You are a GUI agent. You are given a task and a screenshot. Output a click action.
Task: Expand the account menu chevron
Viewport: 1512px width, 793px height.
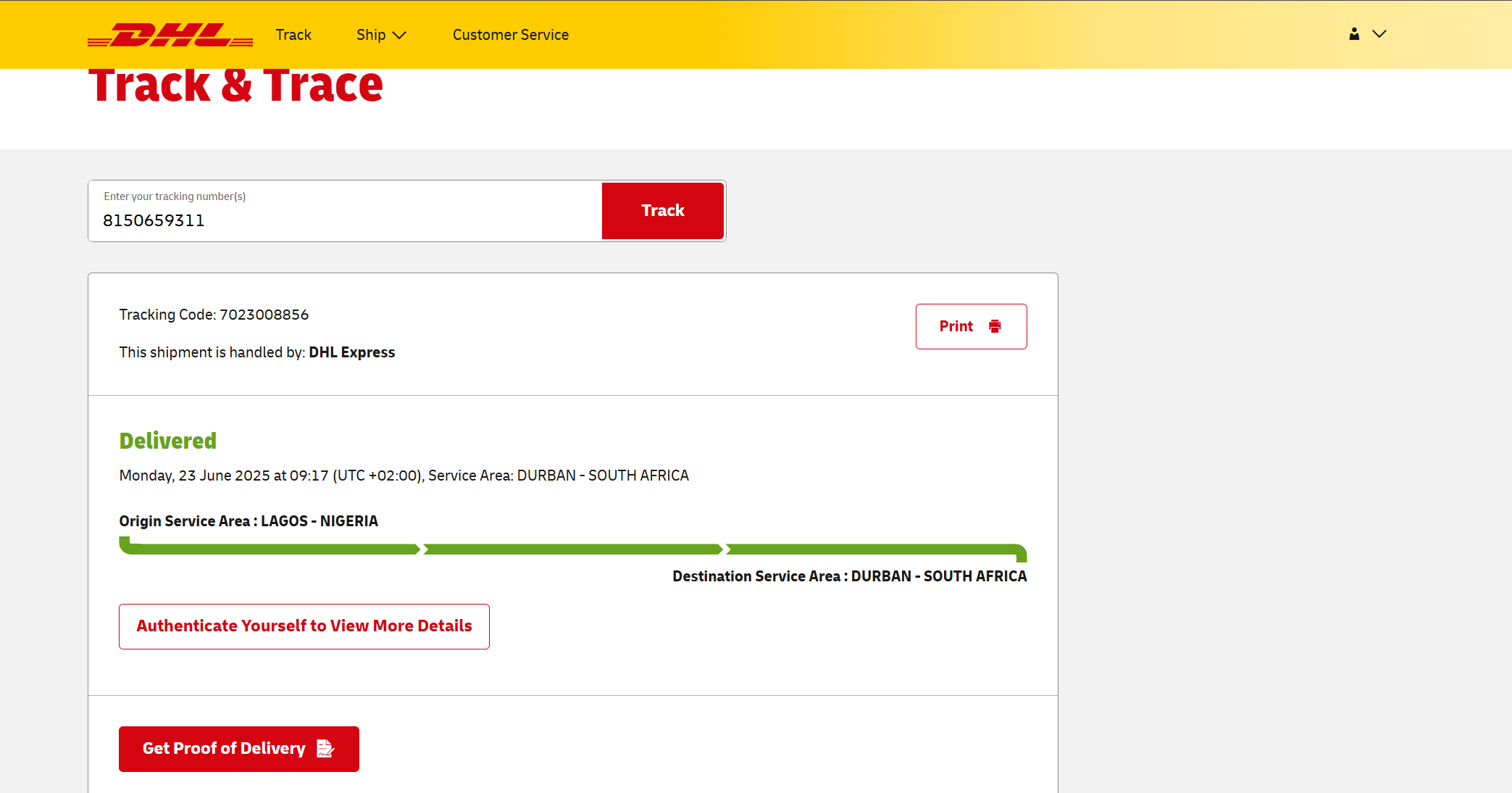coord(1379,34)
